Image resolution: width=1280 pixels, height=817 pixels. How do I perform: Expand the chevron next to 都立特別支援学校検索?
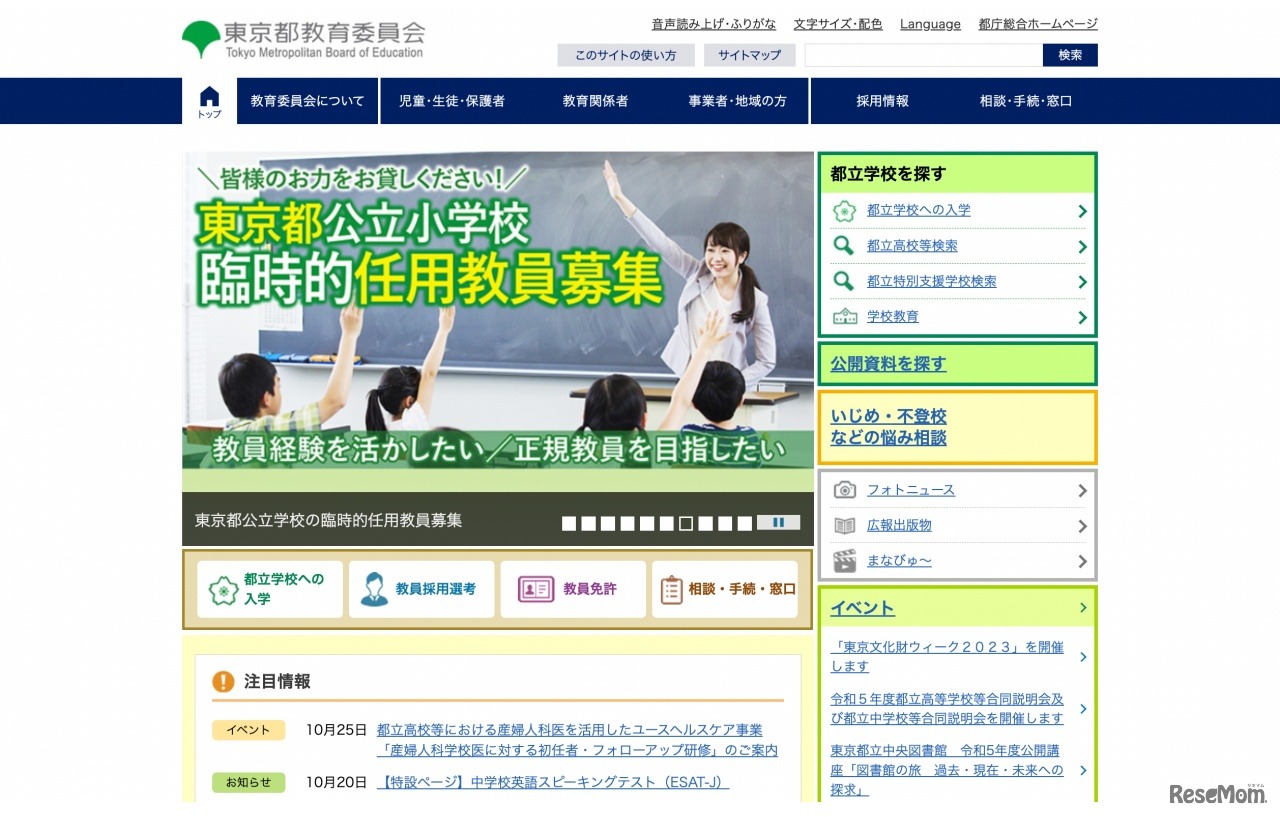click(1082, 281)
